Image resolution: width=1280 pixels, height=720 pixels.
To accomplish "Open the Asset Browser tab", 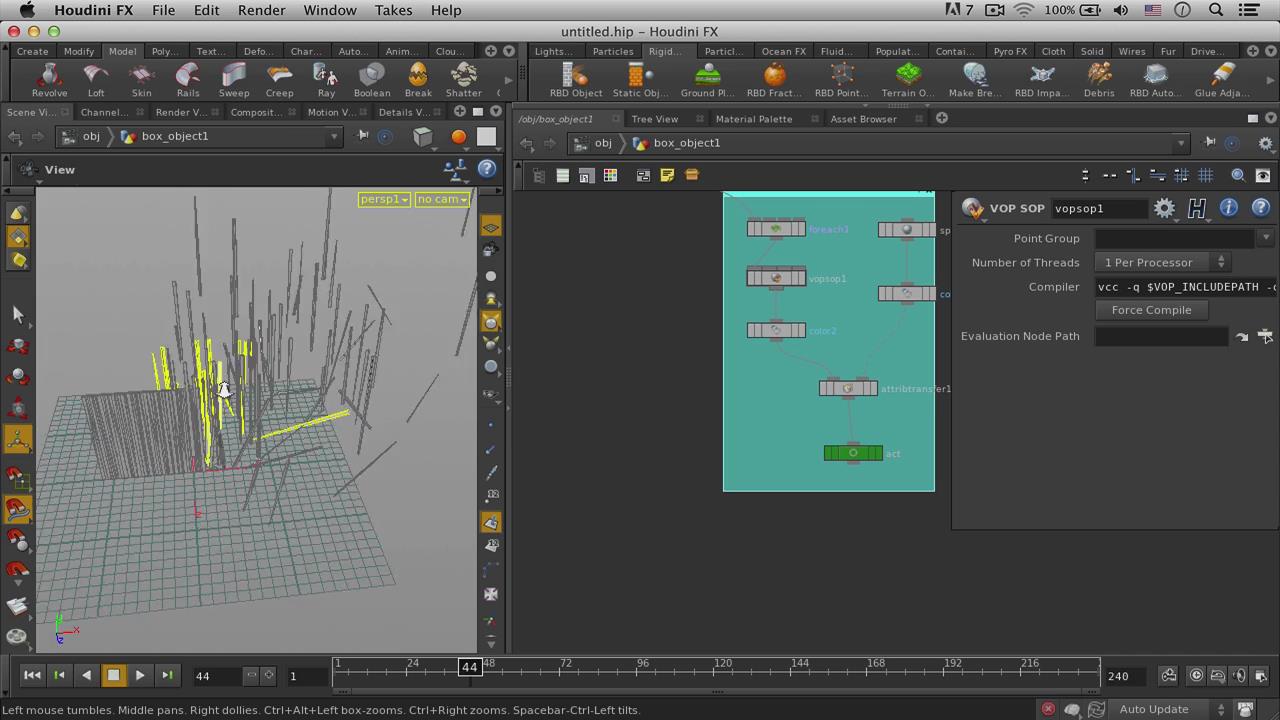I will click(863, 118).
